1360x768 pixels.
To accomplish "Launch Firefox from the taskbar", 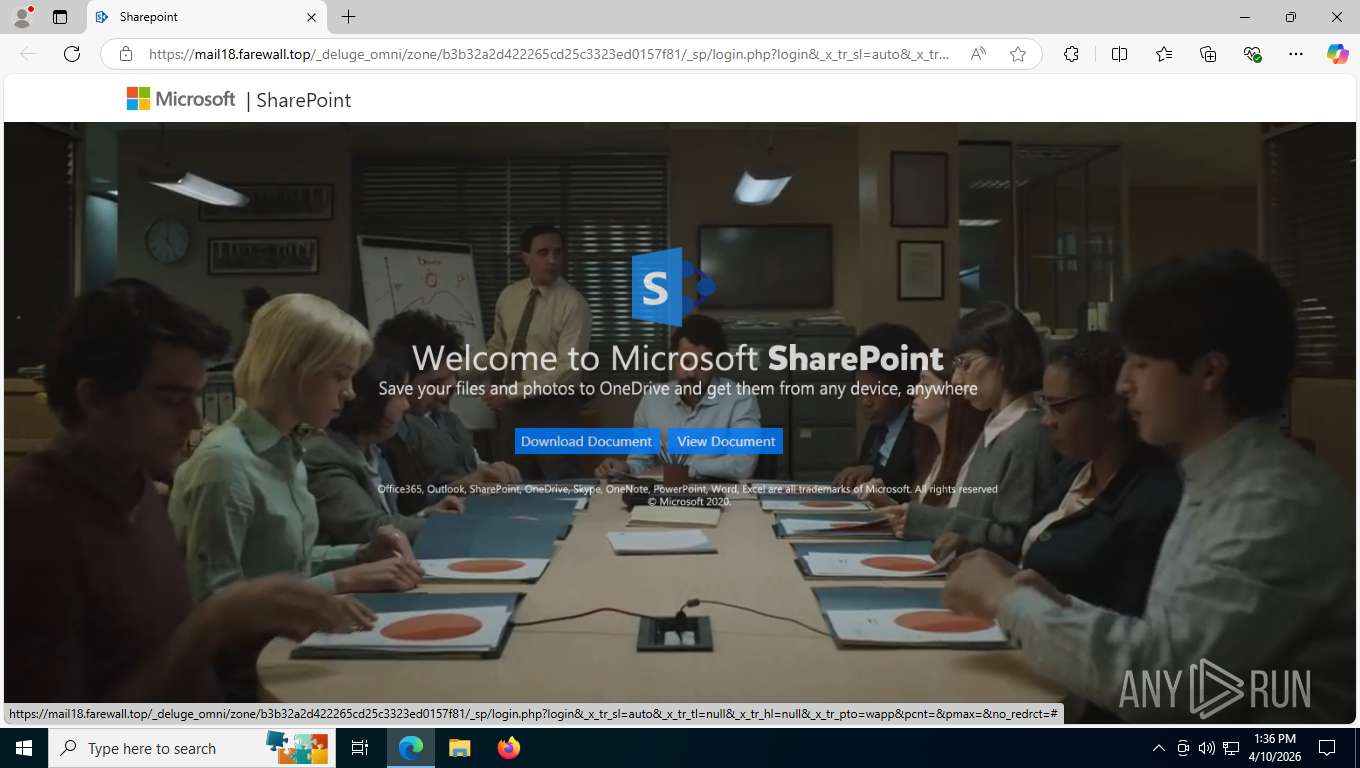I will [509, 748].
